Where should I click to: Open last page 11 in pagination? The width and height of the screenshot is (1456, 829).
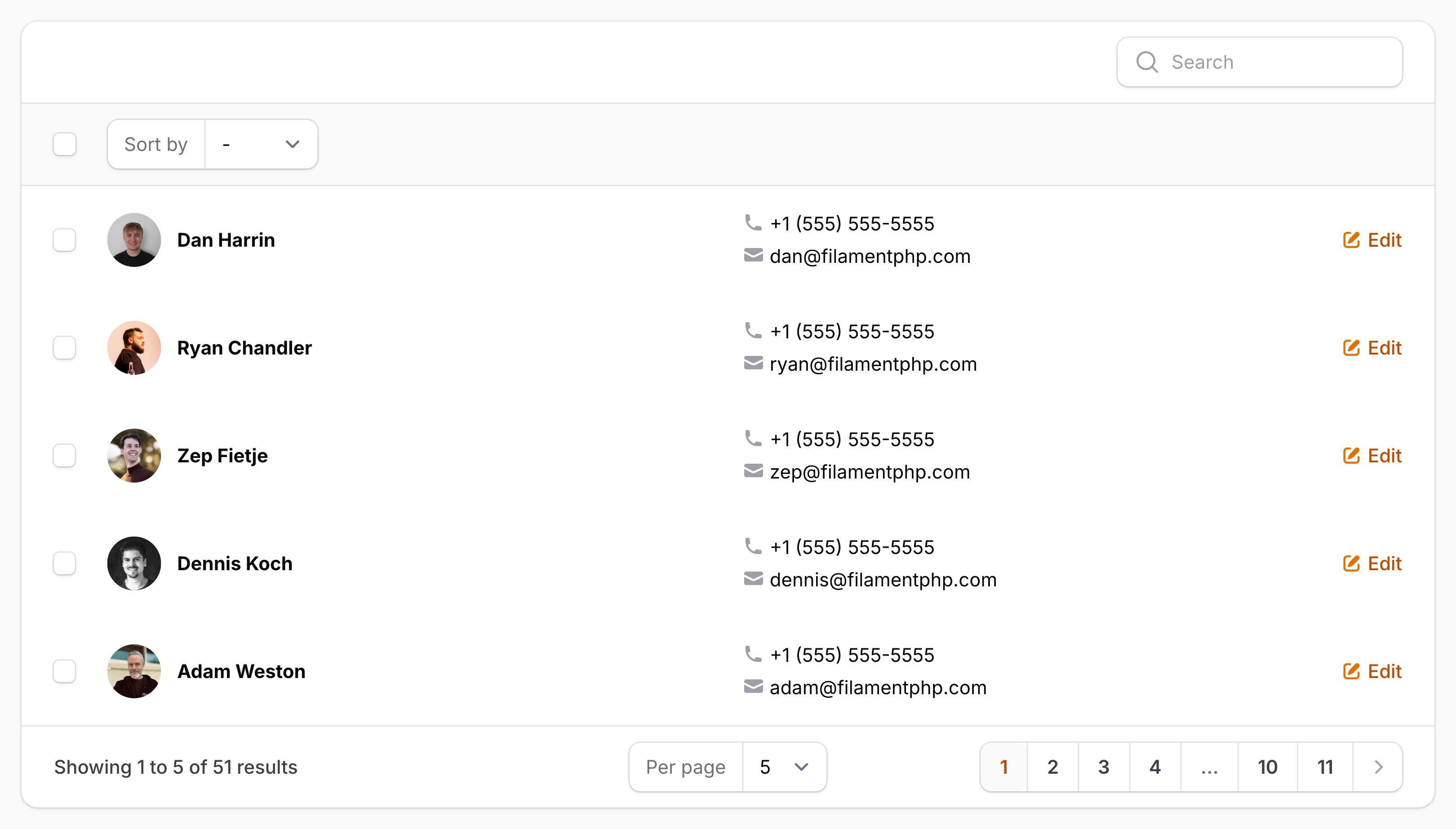tap(1325, 767)
